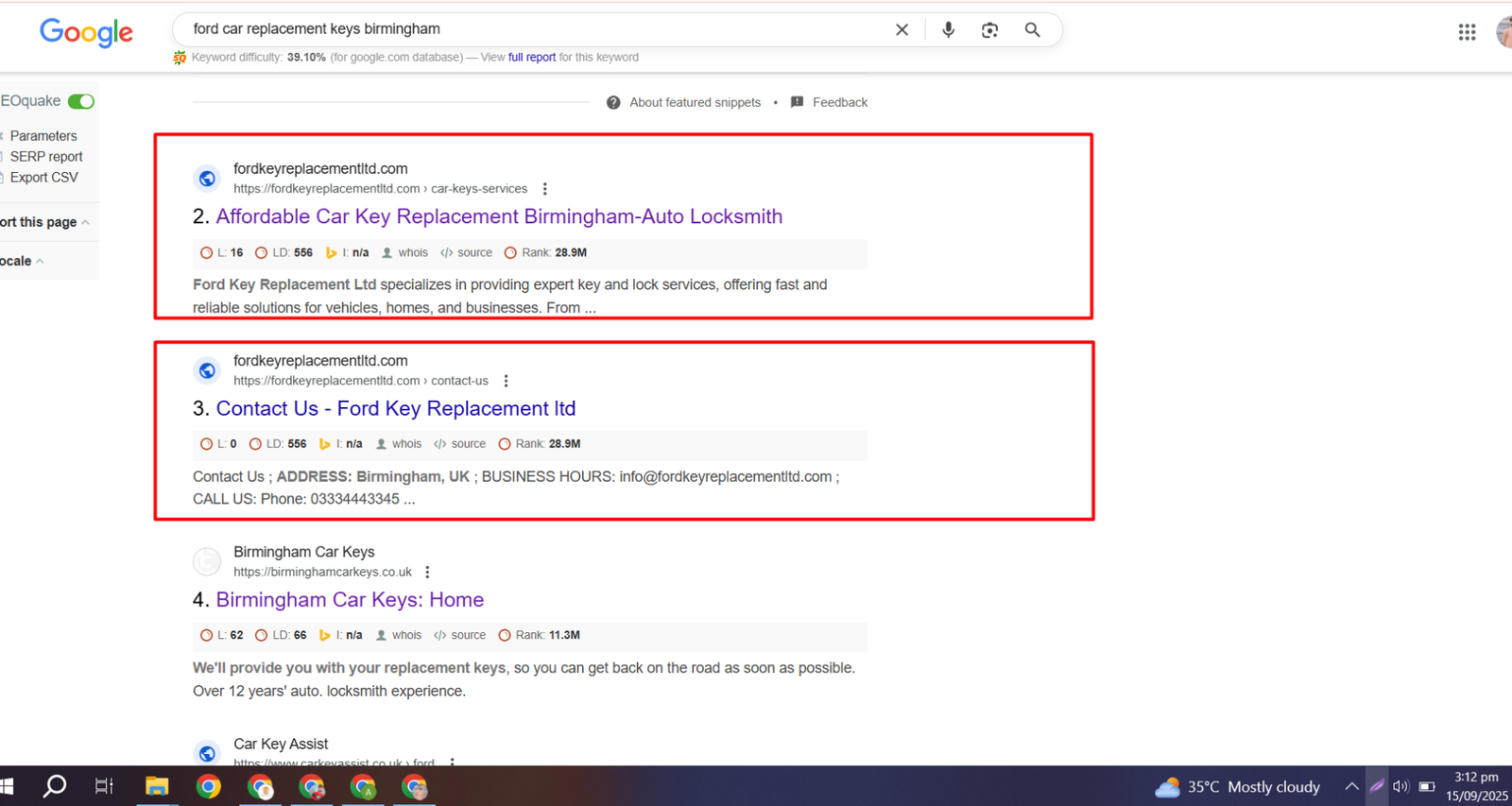Open File Explorer from taskbar

tap(157, 786)
